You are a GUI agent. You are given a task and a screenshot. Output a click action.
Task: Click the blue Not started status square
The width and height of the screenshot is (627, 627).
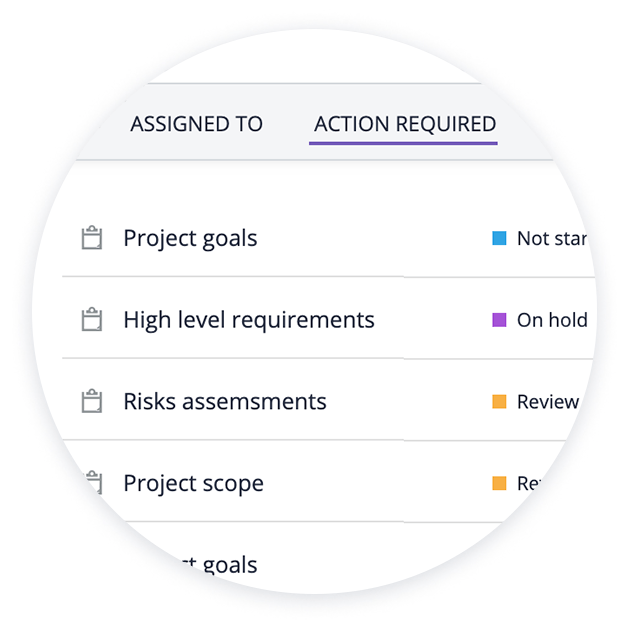pyautogui.click(x=499, y=238)
